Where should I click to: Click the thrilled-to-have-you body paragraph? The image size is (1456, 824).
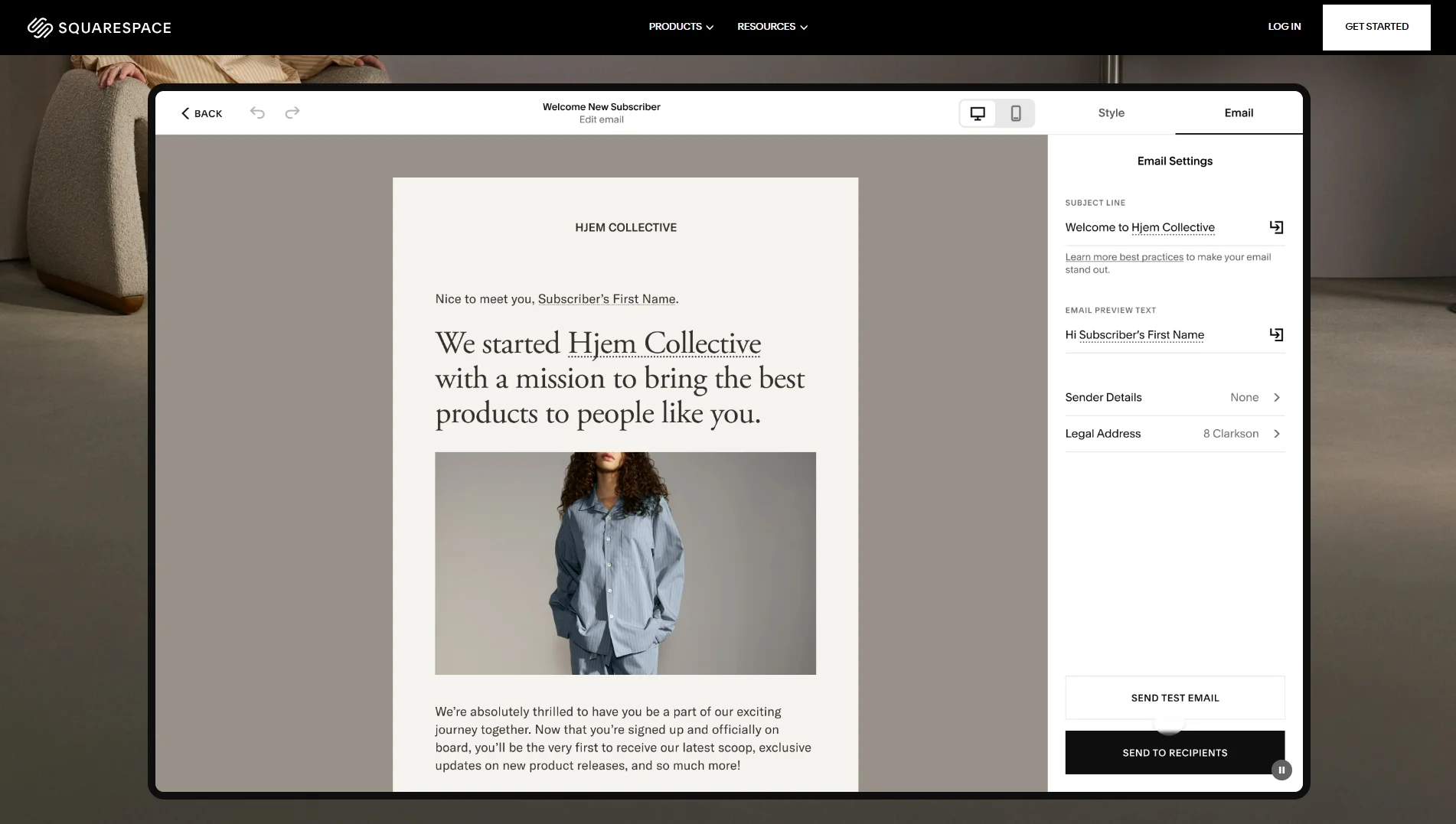pos(623,738)
